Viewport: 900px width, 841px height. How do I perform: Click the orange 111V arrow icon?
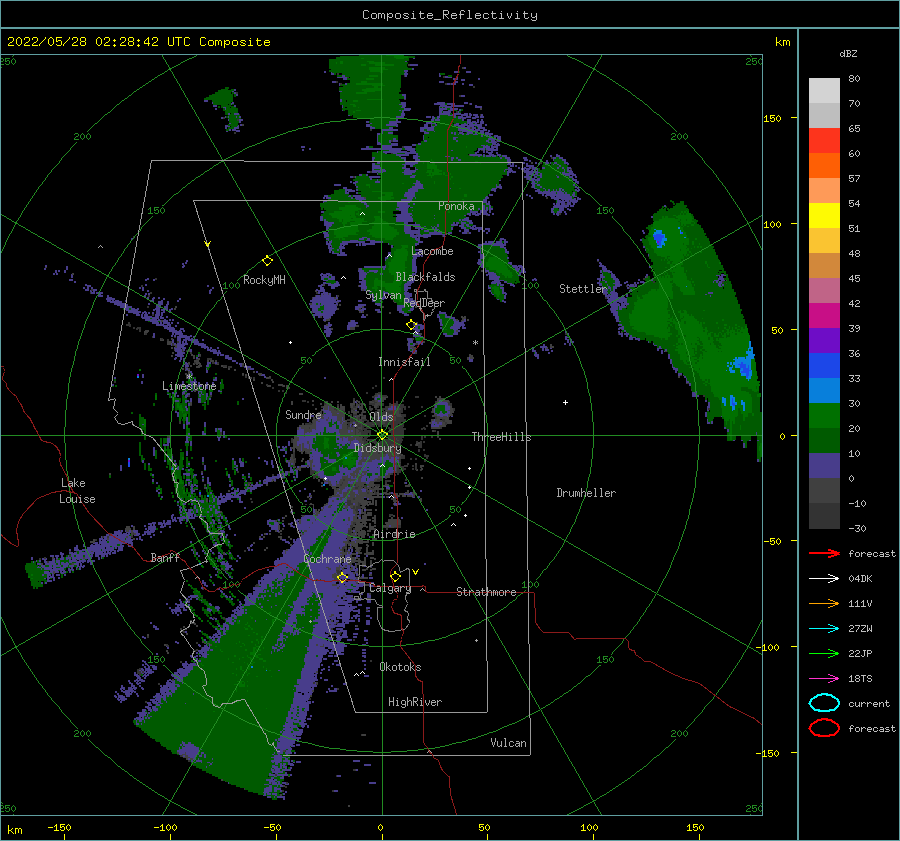tap(824, 603)
